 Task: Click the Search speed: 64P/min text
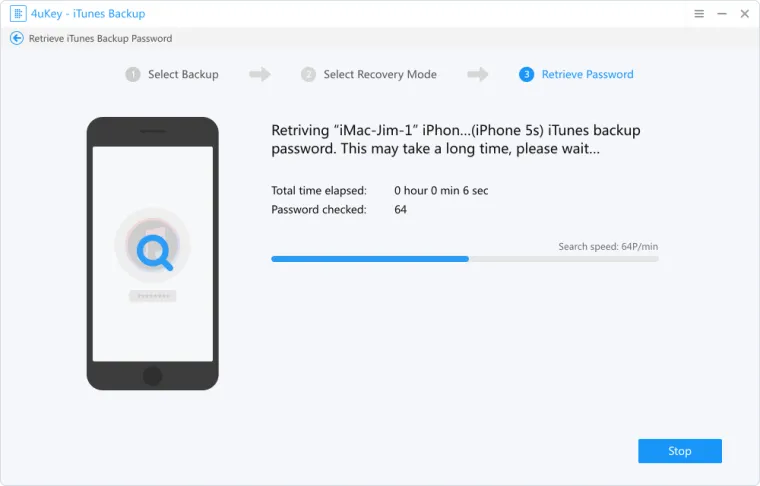[608, 247]
